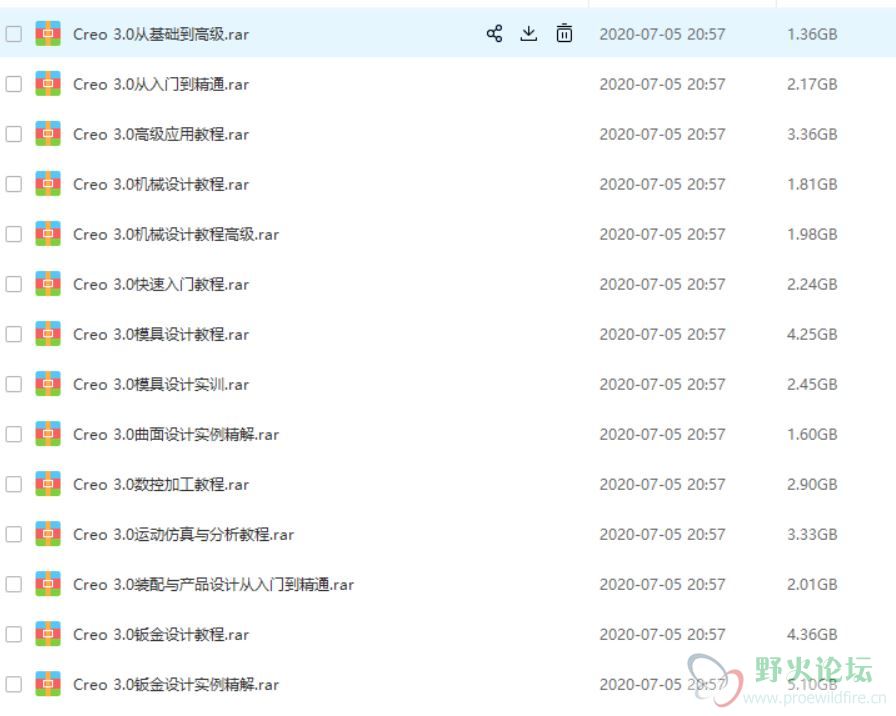This screenshot has height=716, width=896.
Task: Tick checkbox for Creo 3.0从入门到精通.rar
Action: tap(14, 84)
